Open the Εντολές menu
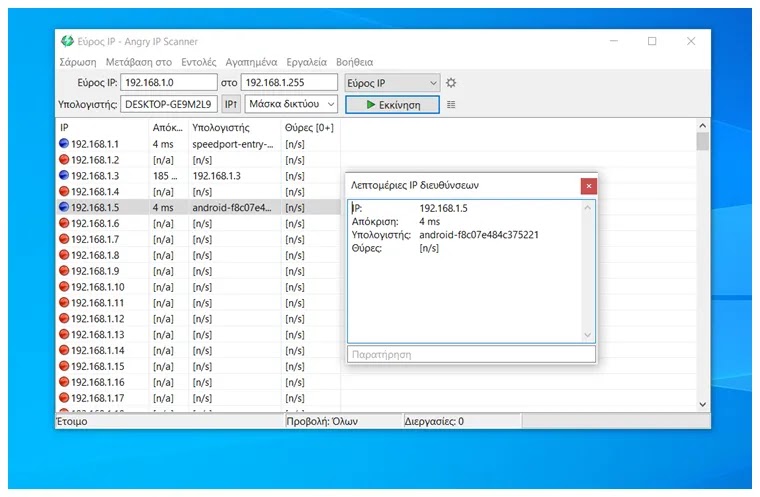 (199, 62)
